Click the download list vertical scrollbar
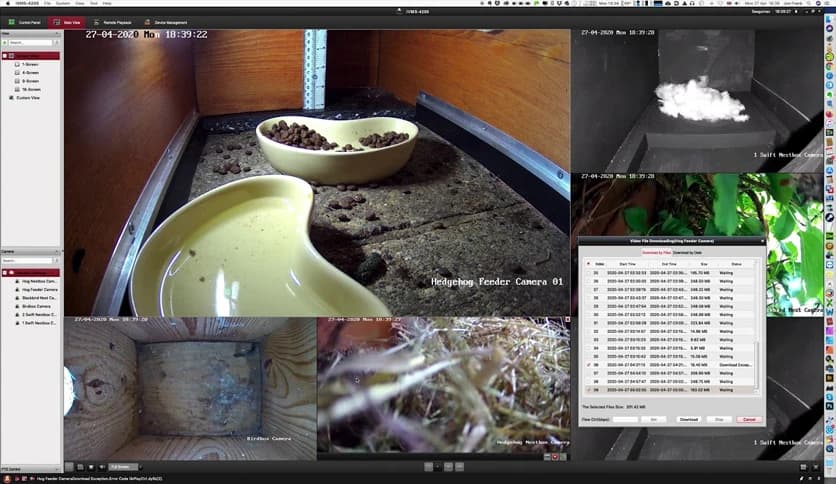 pyautogui.click(x=757, y=365)
